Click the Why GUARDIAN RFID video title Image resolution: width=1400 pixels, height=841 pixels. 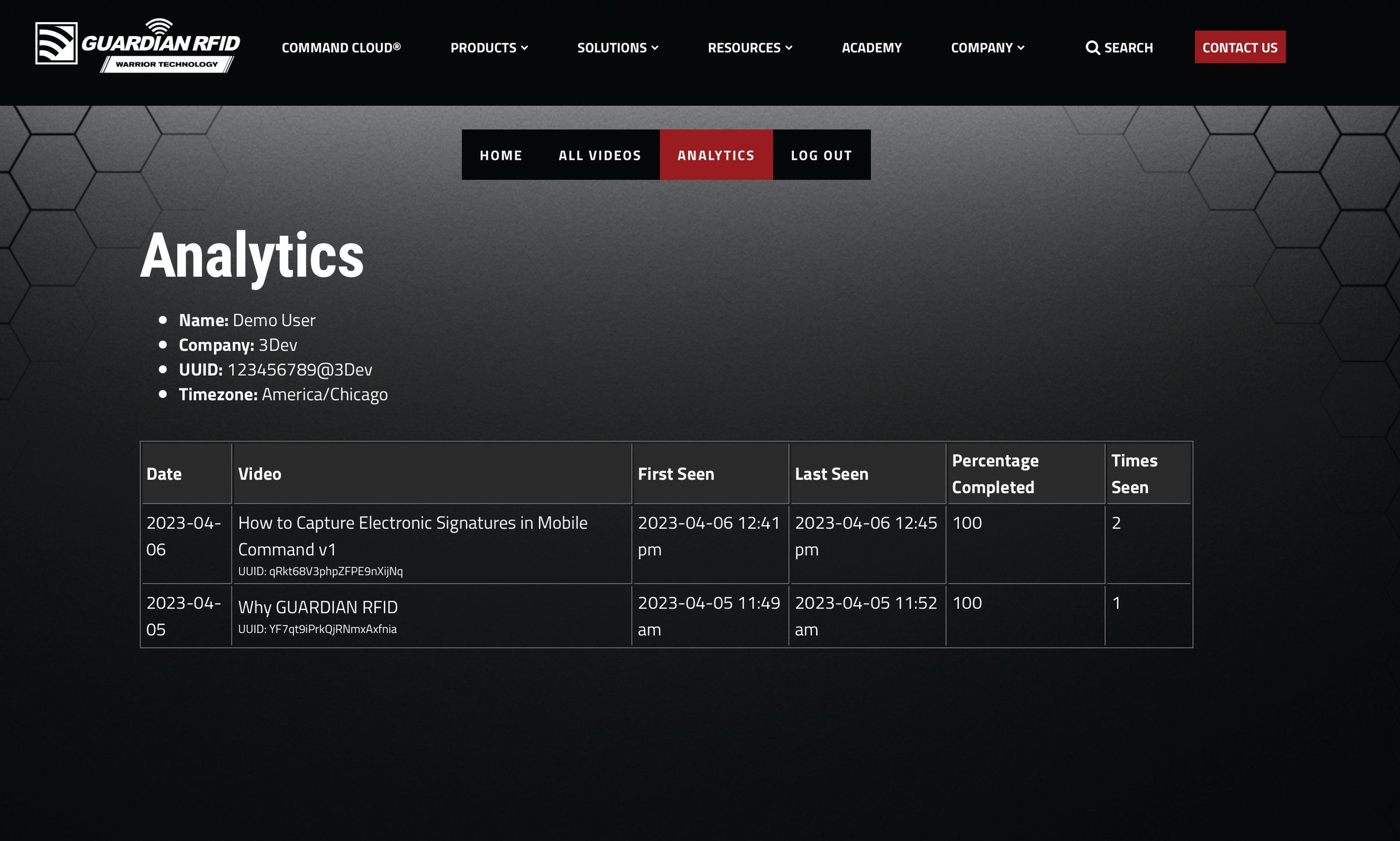pos(318,607)
